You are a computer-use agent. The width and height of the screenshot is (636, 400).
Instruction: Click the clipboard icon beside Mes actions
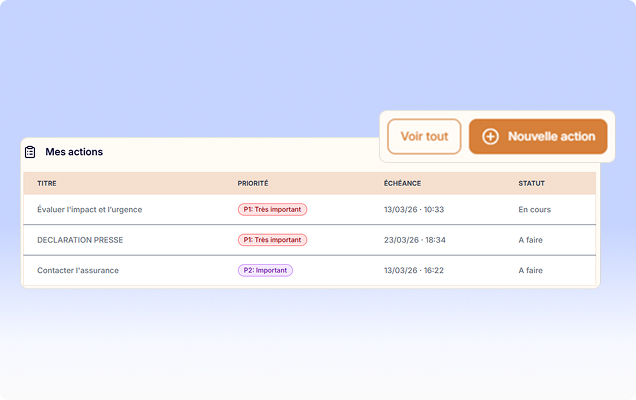tap(30, 152)
